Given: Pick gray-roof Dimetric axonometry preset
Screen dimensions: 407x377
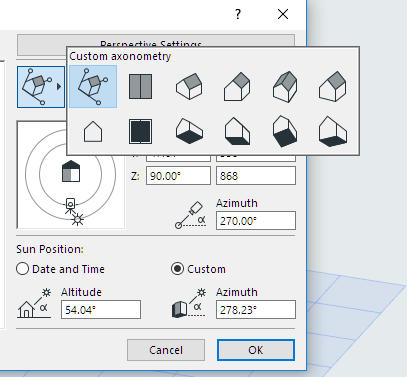Looking at the screenshot, I should coord(333,87).
